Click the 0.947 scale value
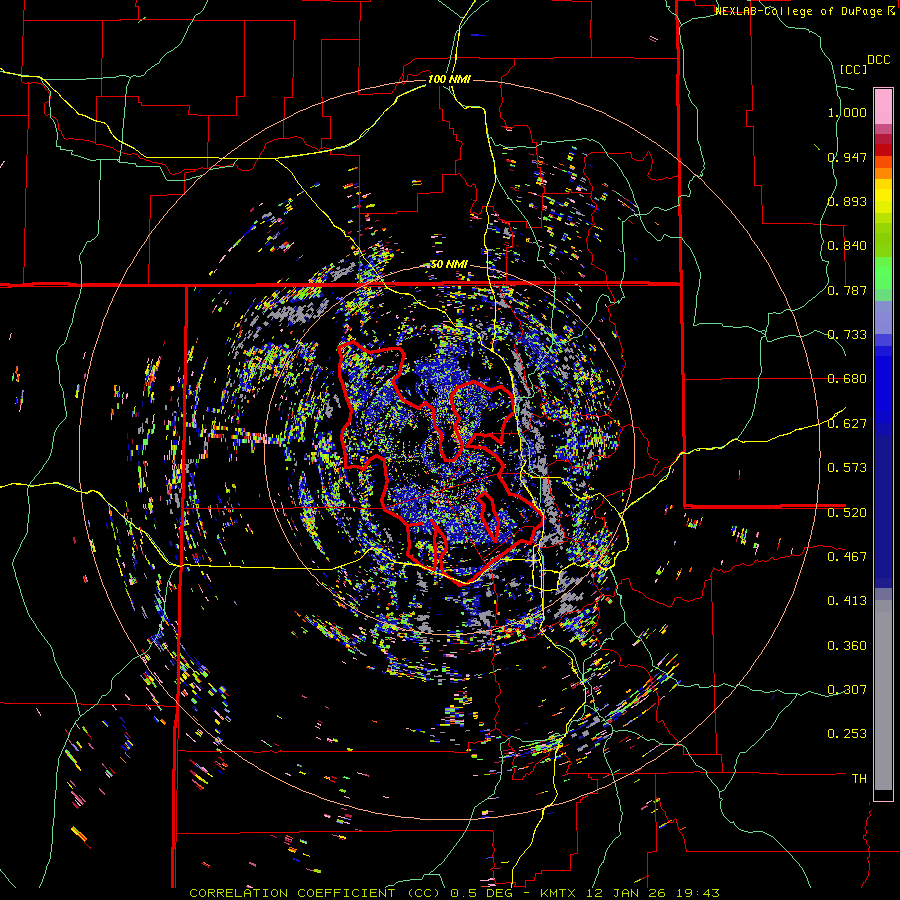 coord(847,157)
